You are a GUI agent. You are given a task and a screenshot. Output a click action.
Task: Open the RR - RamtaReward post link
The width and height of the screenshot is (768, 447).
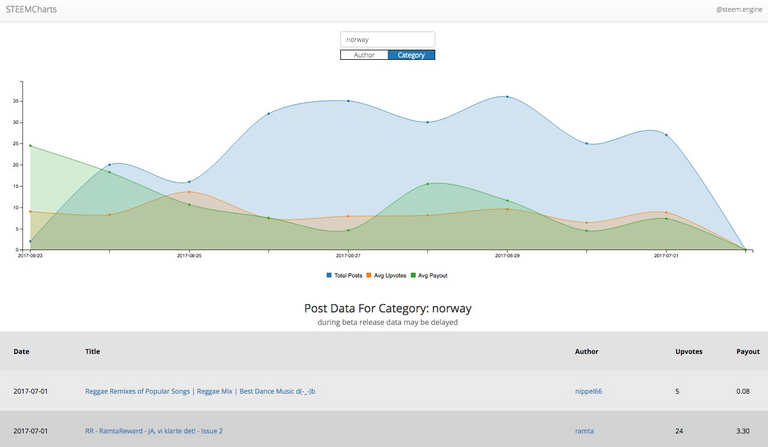click(x=154, y=431)
